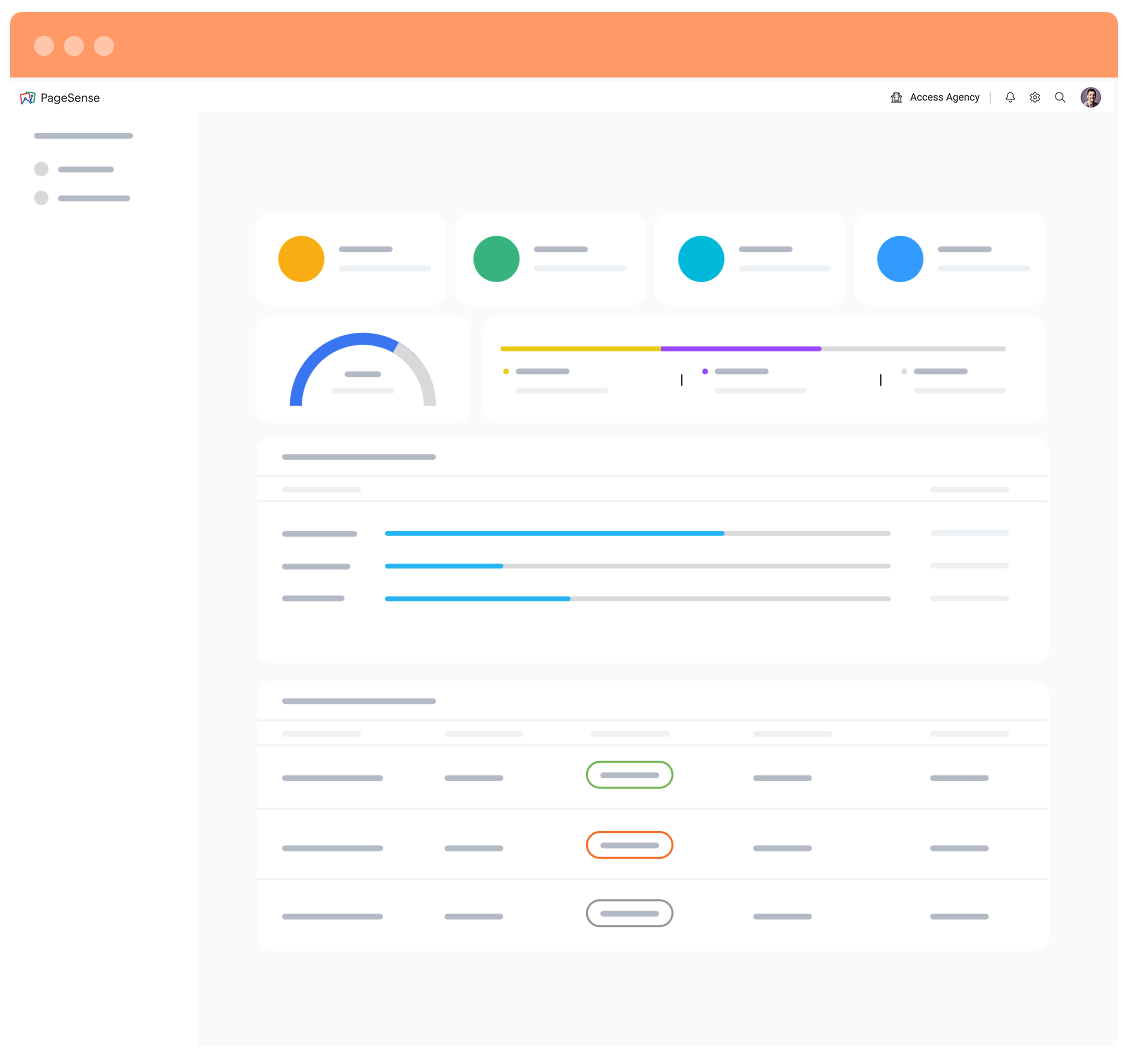Select the teal metric circle icon

click(x=701, y=258)
